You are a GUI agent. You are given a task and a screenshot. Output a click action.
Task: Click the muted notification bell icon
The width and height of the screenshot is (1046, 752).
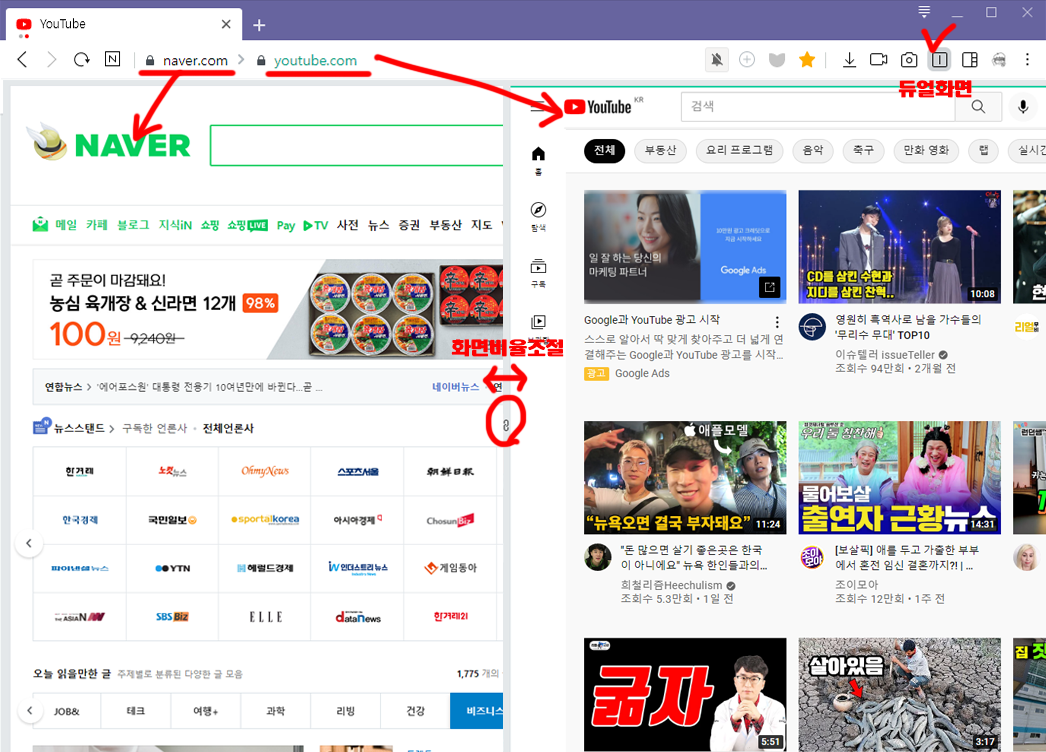[x=716, y=59]
